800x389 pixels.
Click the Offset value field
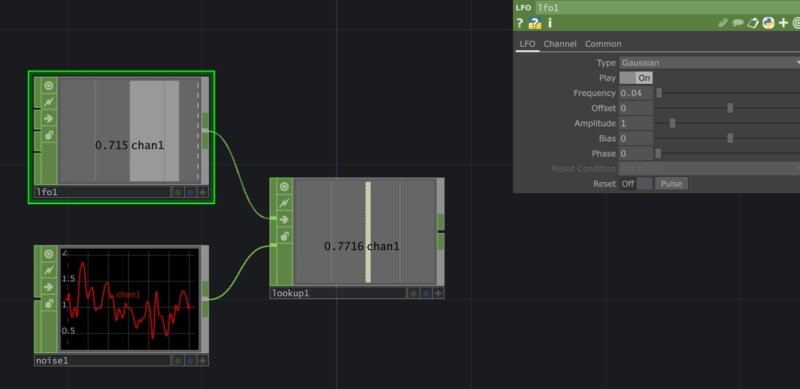pyautogui.click(x=636, y=108)
